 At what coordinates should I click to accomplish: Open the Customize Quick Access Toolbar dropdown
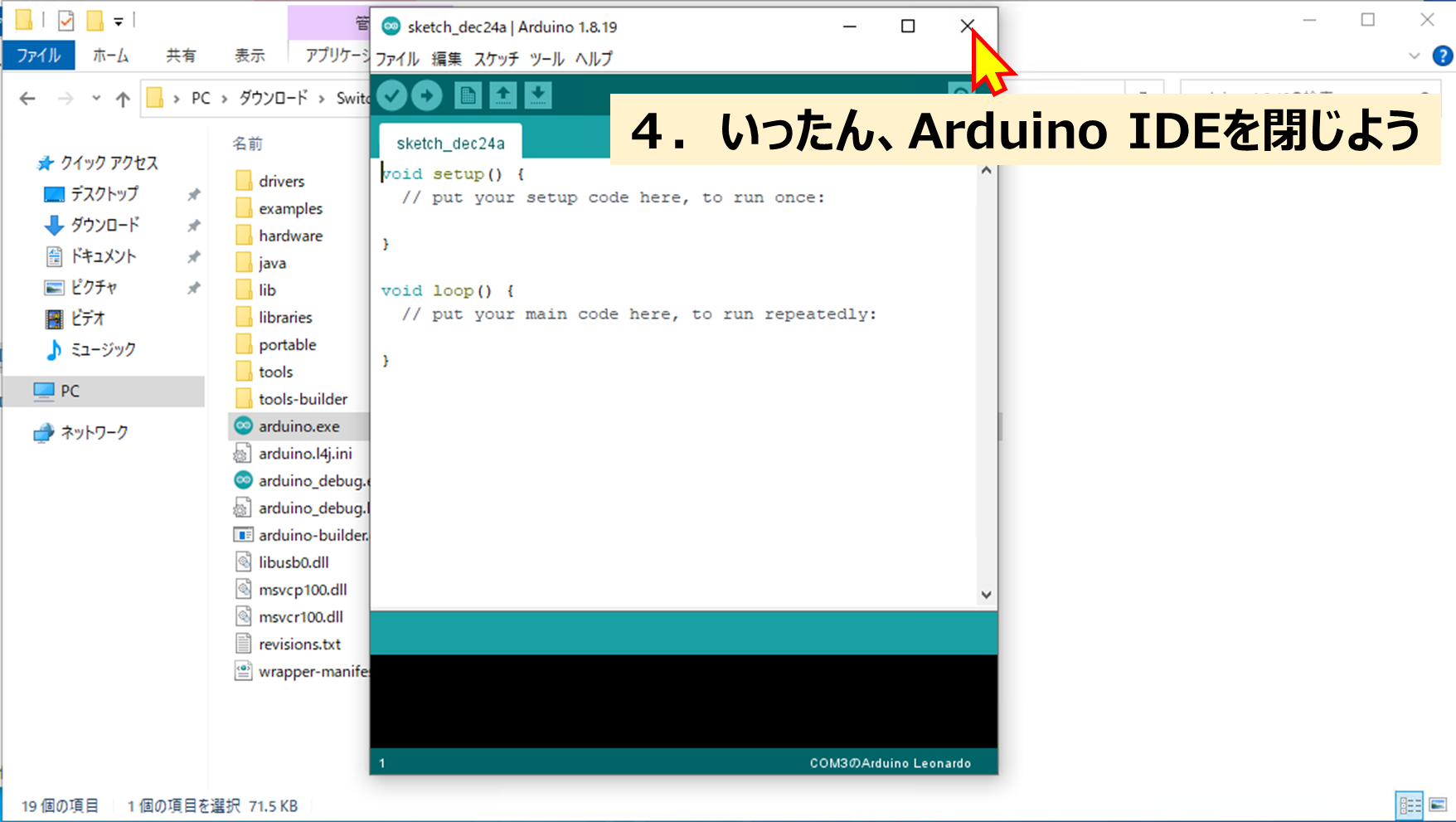click(119, 21)
